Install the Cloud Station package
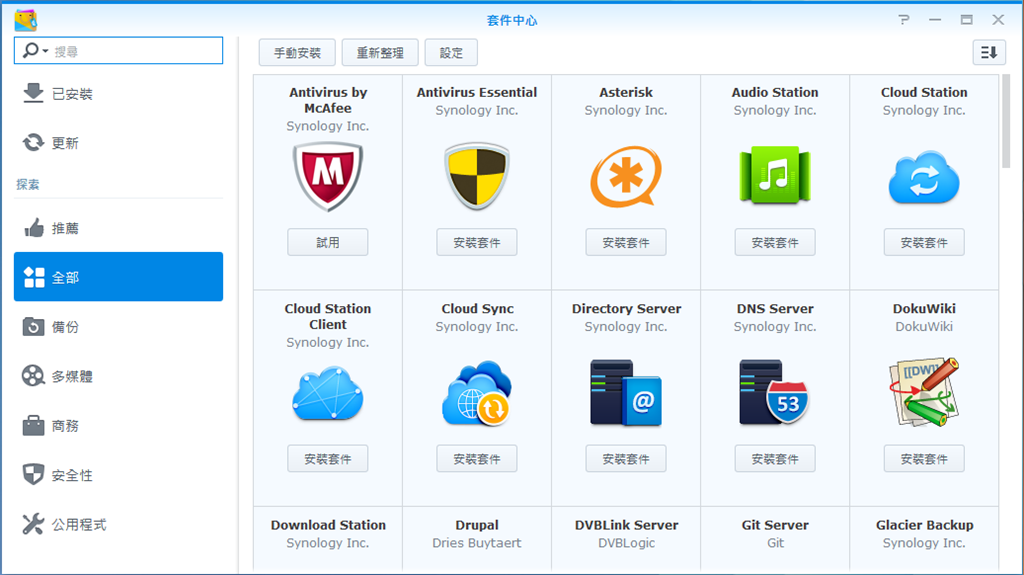The image size is (1024, 575). 923,242
